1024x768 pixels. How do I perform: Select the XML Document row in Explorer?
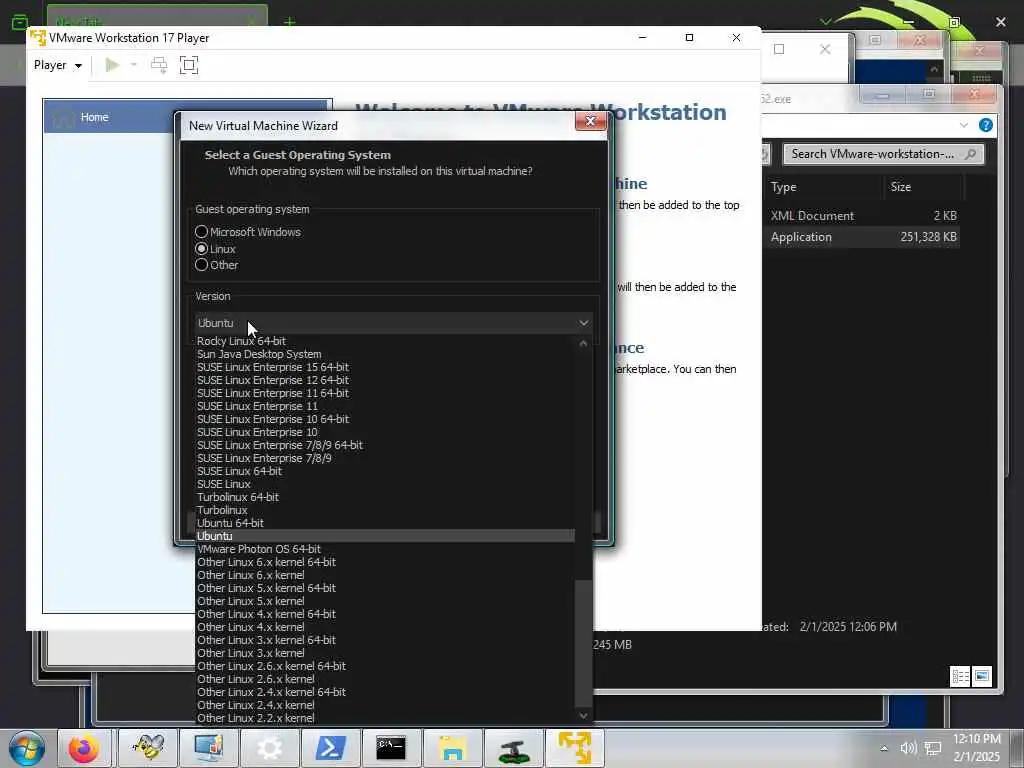[862, 216]
